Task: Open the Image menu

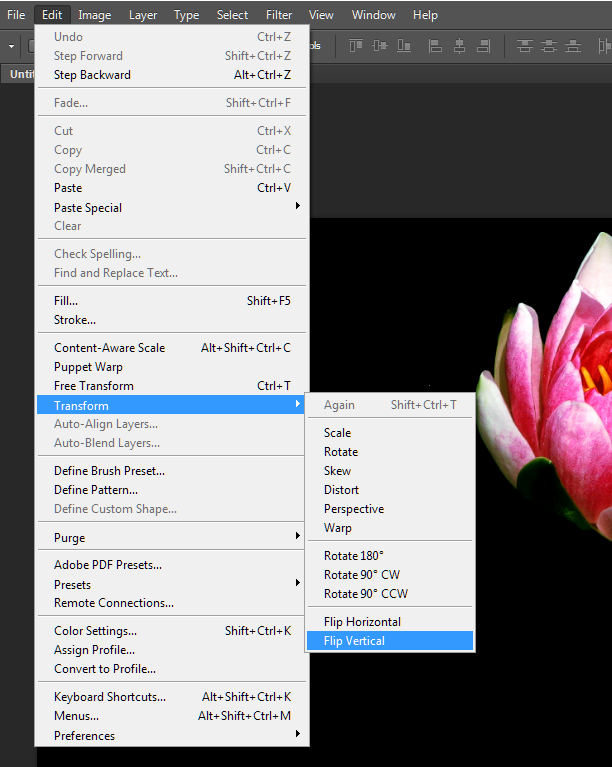Action: (94, 15)
